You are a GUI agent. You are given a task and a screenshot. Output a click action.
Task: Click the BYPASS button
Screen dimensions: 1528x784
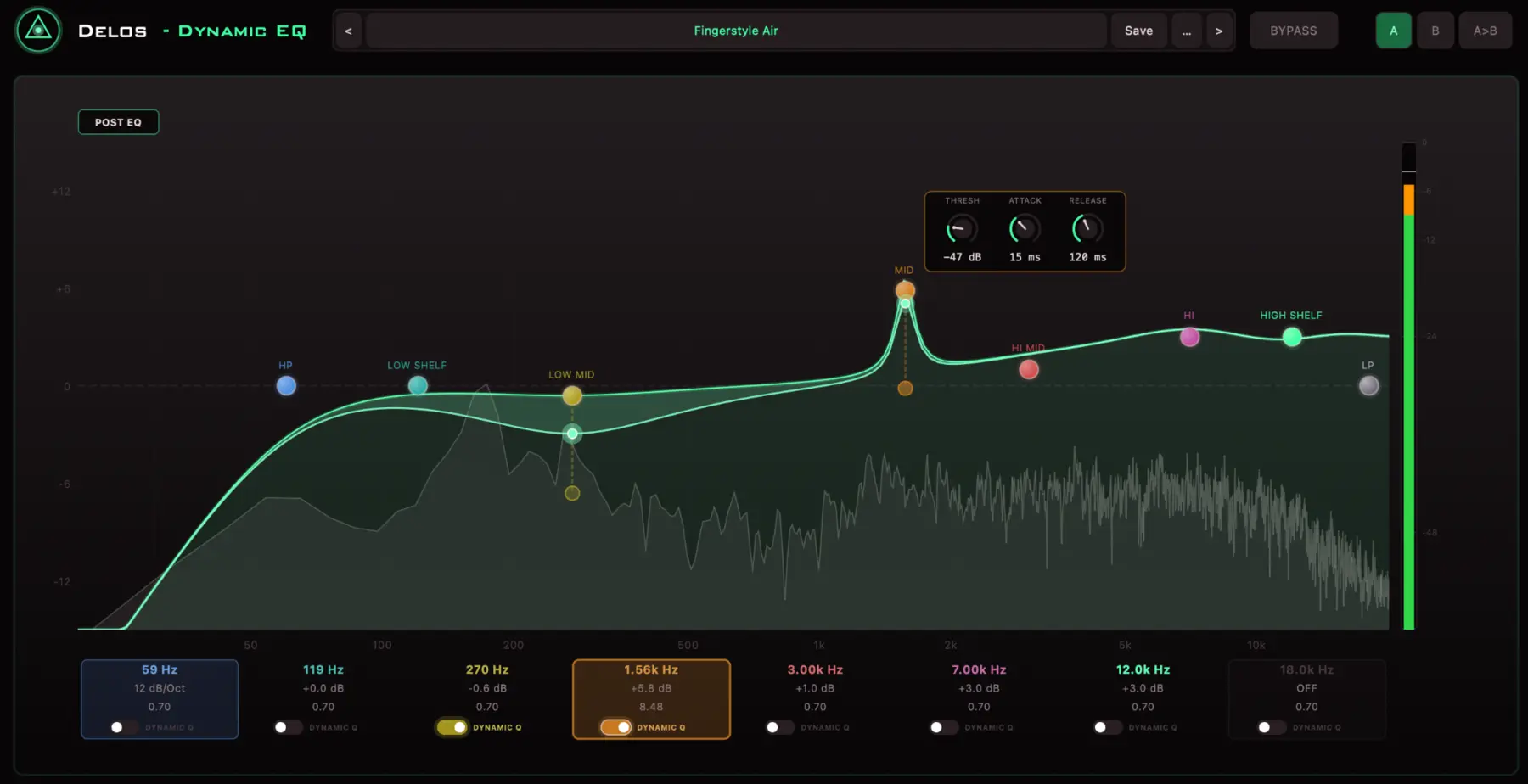1294,31
